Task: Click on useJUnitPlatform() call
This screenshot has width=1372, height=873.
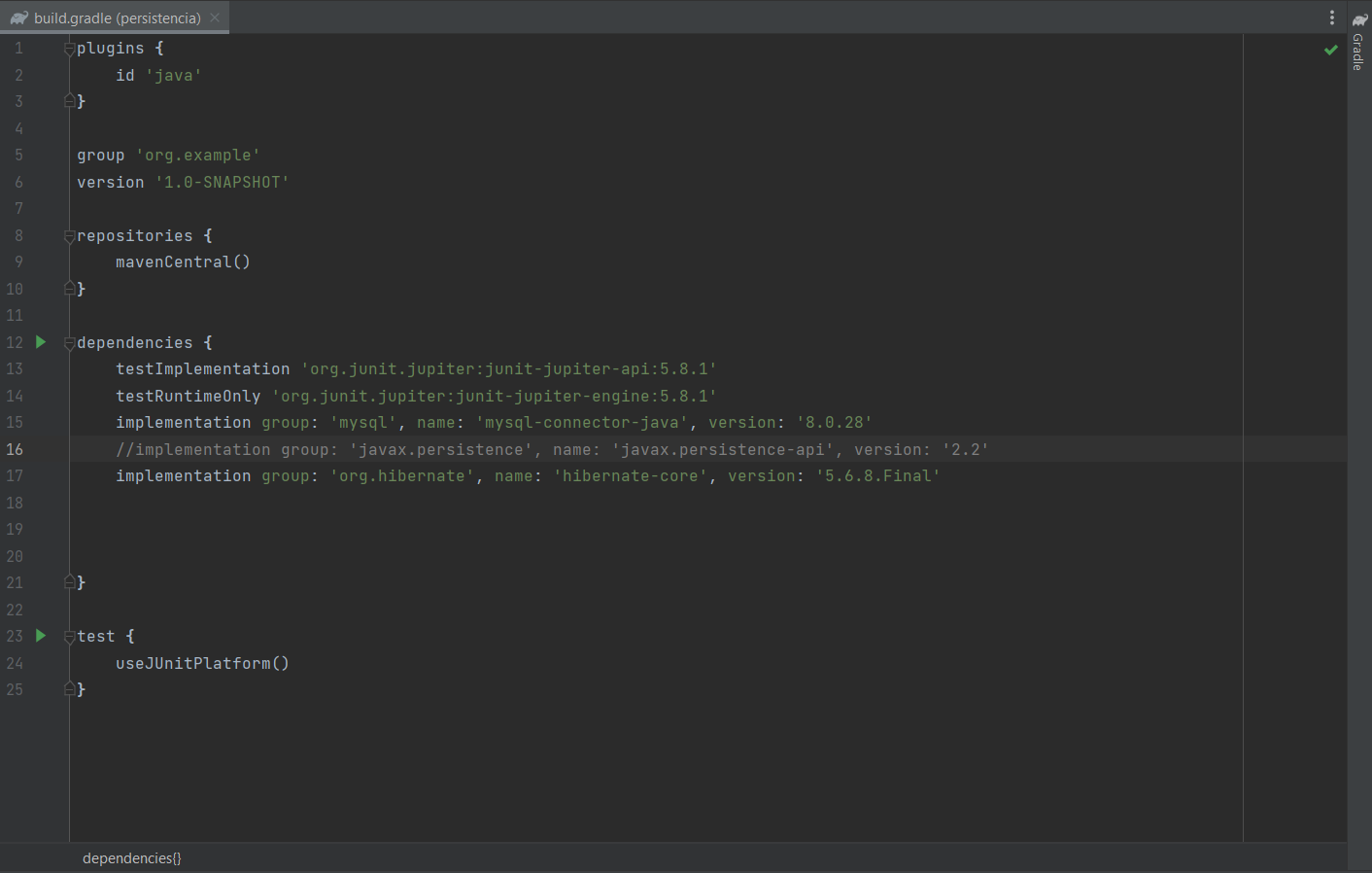Action: [203, 663]
